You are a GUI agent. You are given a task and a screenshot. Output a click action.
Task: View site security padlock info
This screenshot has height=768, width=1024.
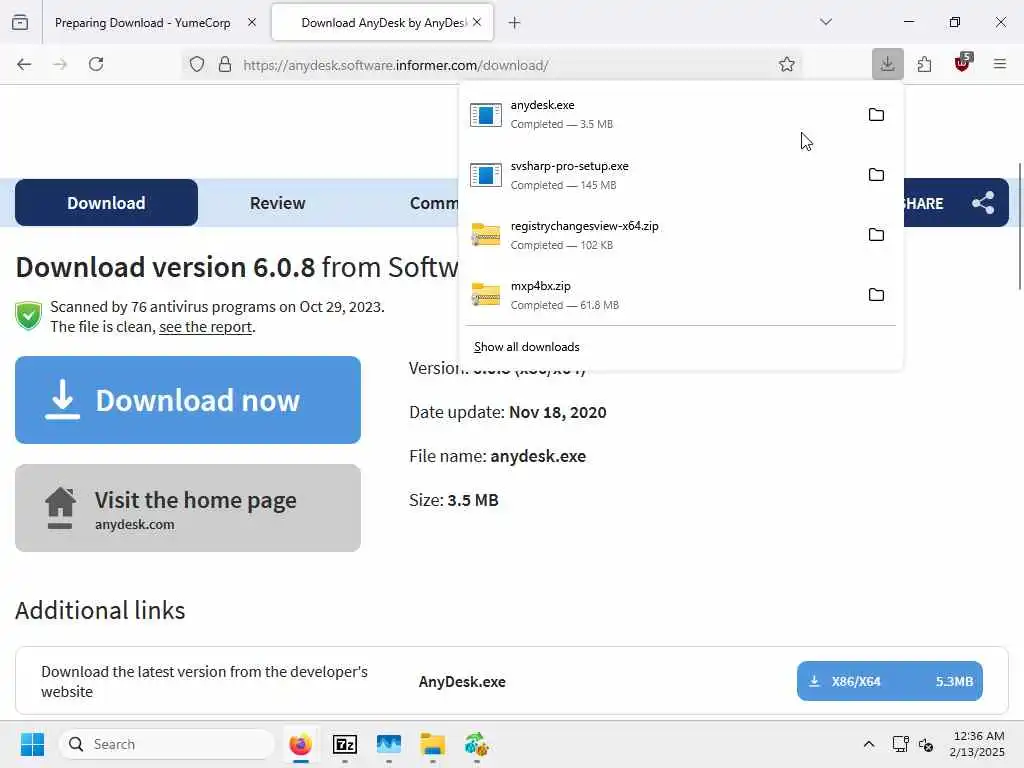click(x=225, y=64)
